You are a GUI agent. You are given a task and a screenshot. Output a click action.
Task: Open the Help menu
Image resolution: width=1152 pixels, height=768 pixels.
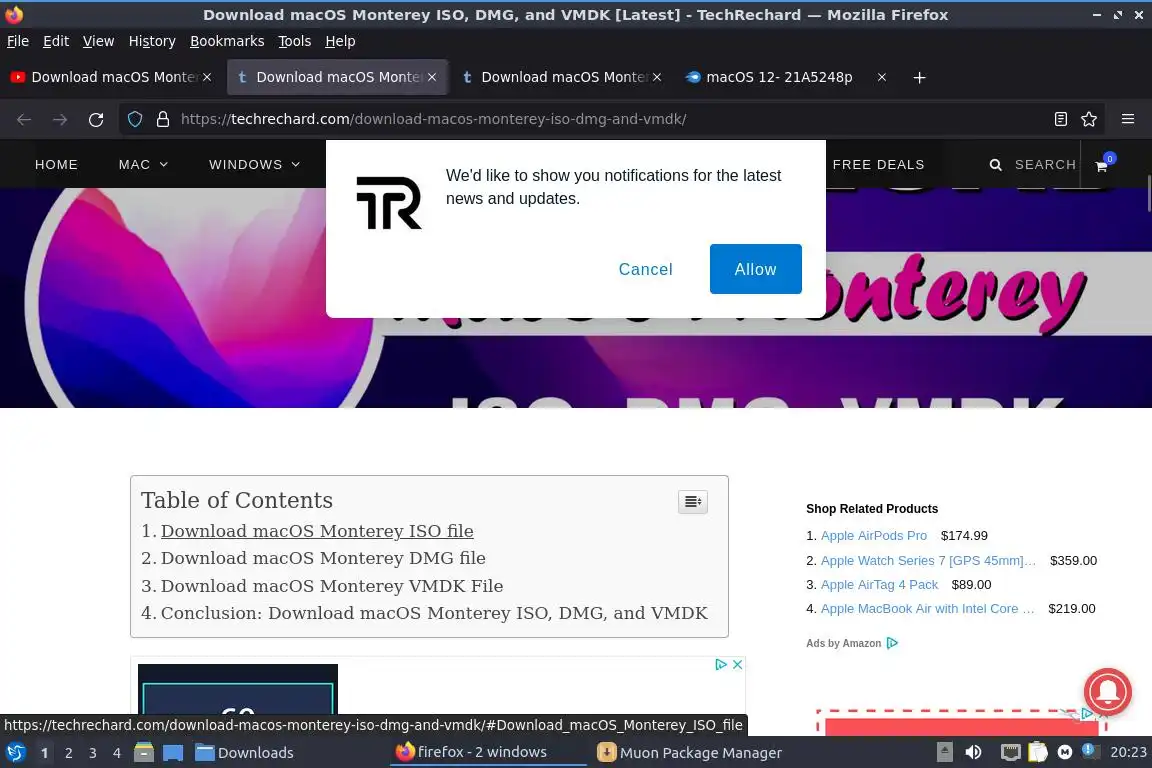340,41
